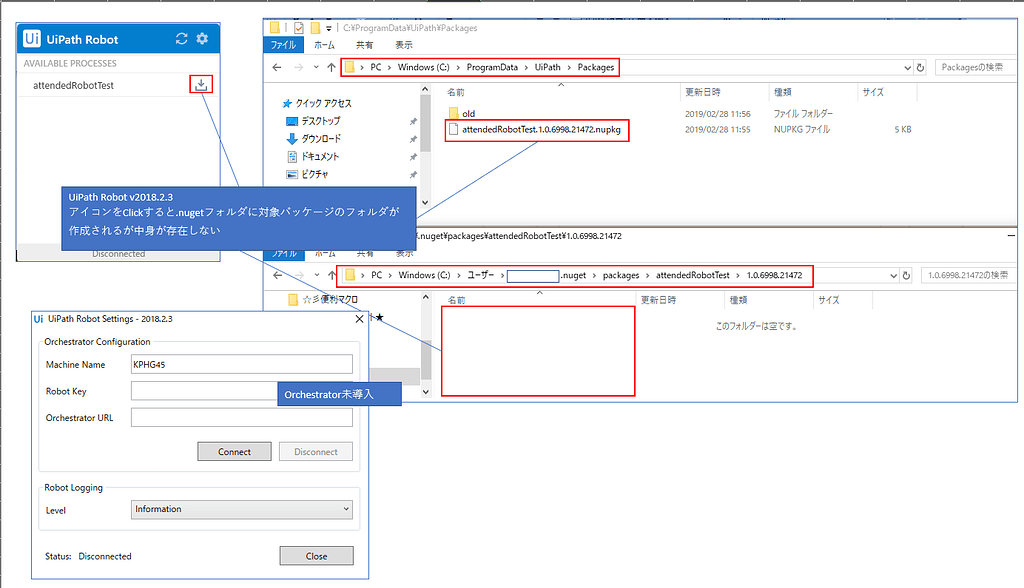
Task: Click .nuget in the lower breadcrumb
Action: 573,275
